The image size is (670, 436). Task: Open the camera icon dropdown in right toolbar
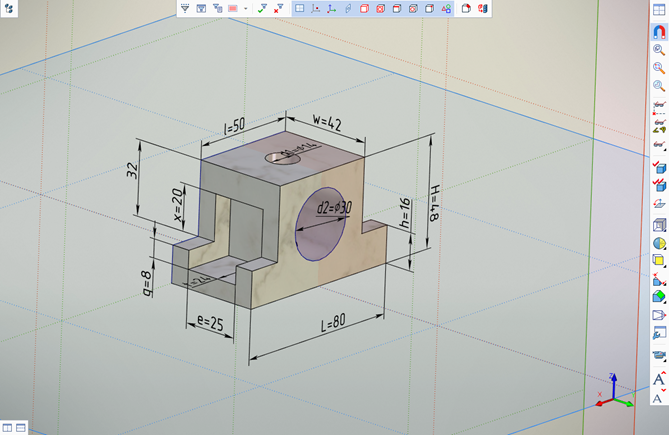tap(659, 355)
